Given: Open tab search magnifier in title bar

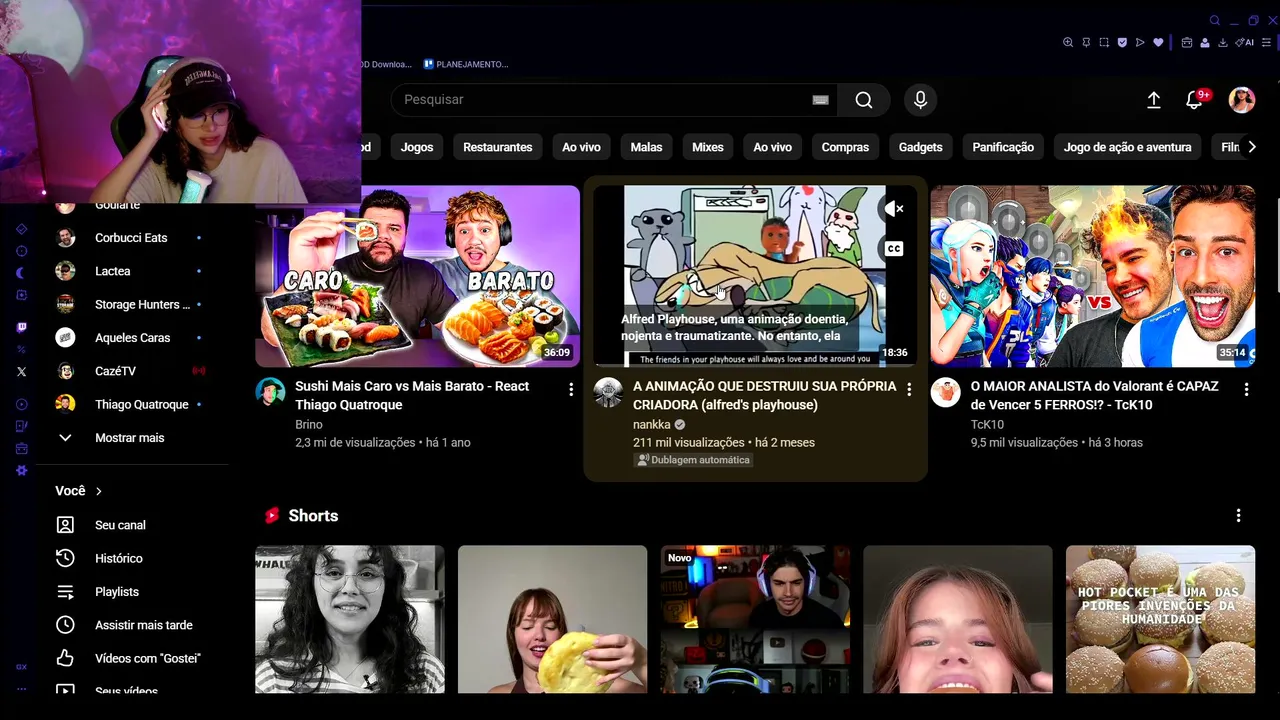Looking at the screenshot, I should [x=1215, y=20].
